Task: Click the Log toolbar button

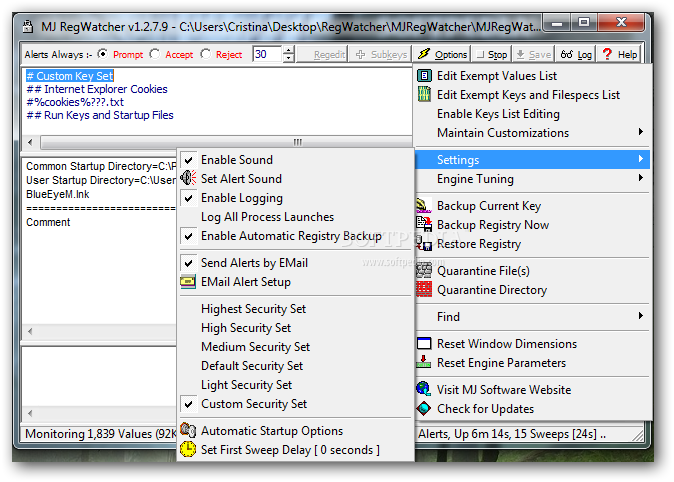Action: pyautogui.click(x=575, y=54)
